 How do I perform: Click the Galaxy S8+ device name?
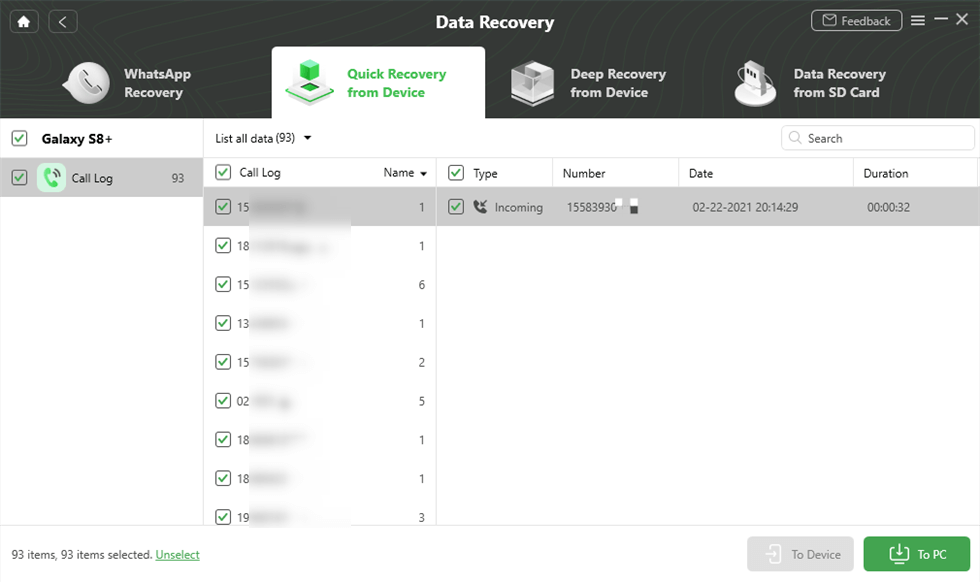(x=77, y=139)
